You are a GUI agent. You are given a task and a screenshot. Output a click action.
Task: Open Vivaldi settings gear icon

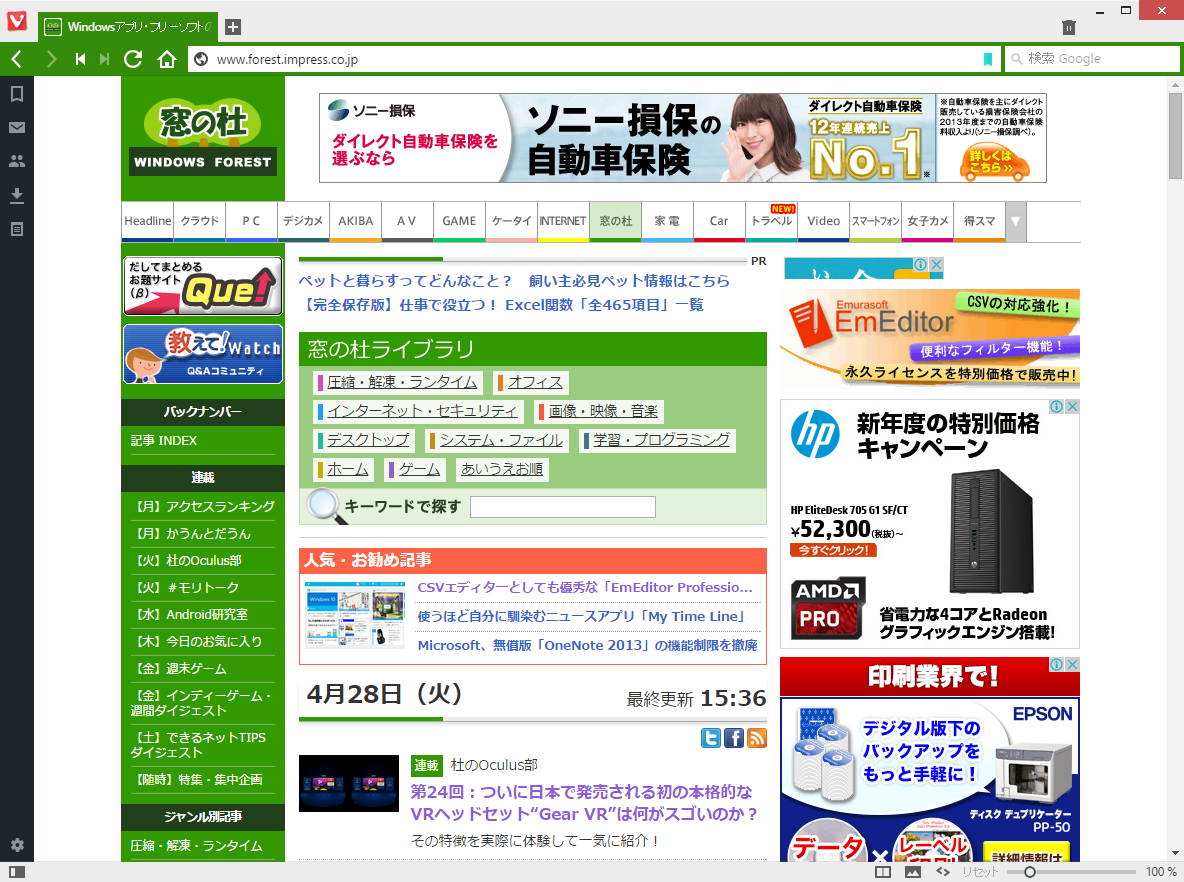point(16,845)
